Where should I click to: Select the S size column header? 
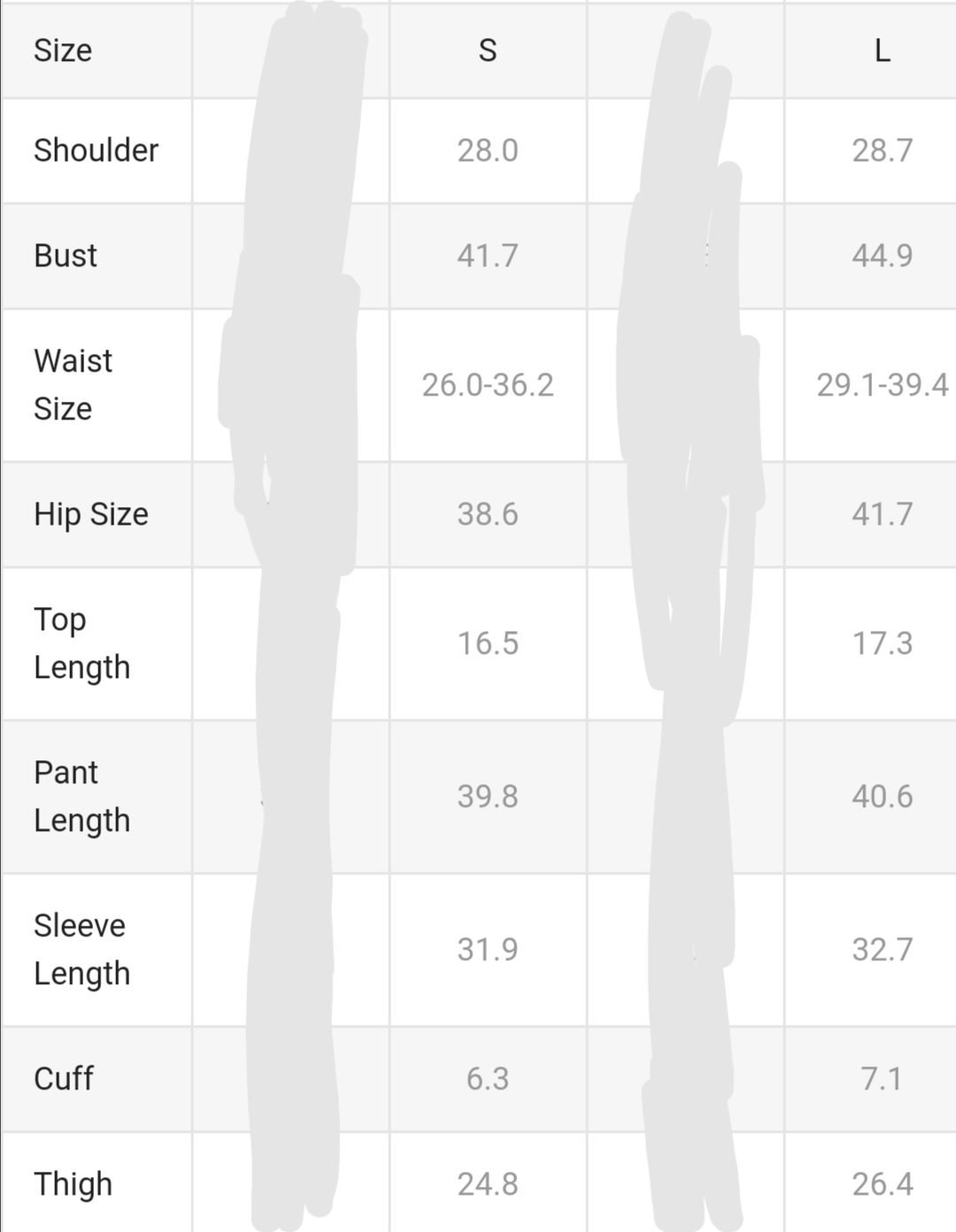488,50
